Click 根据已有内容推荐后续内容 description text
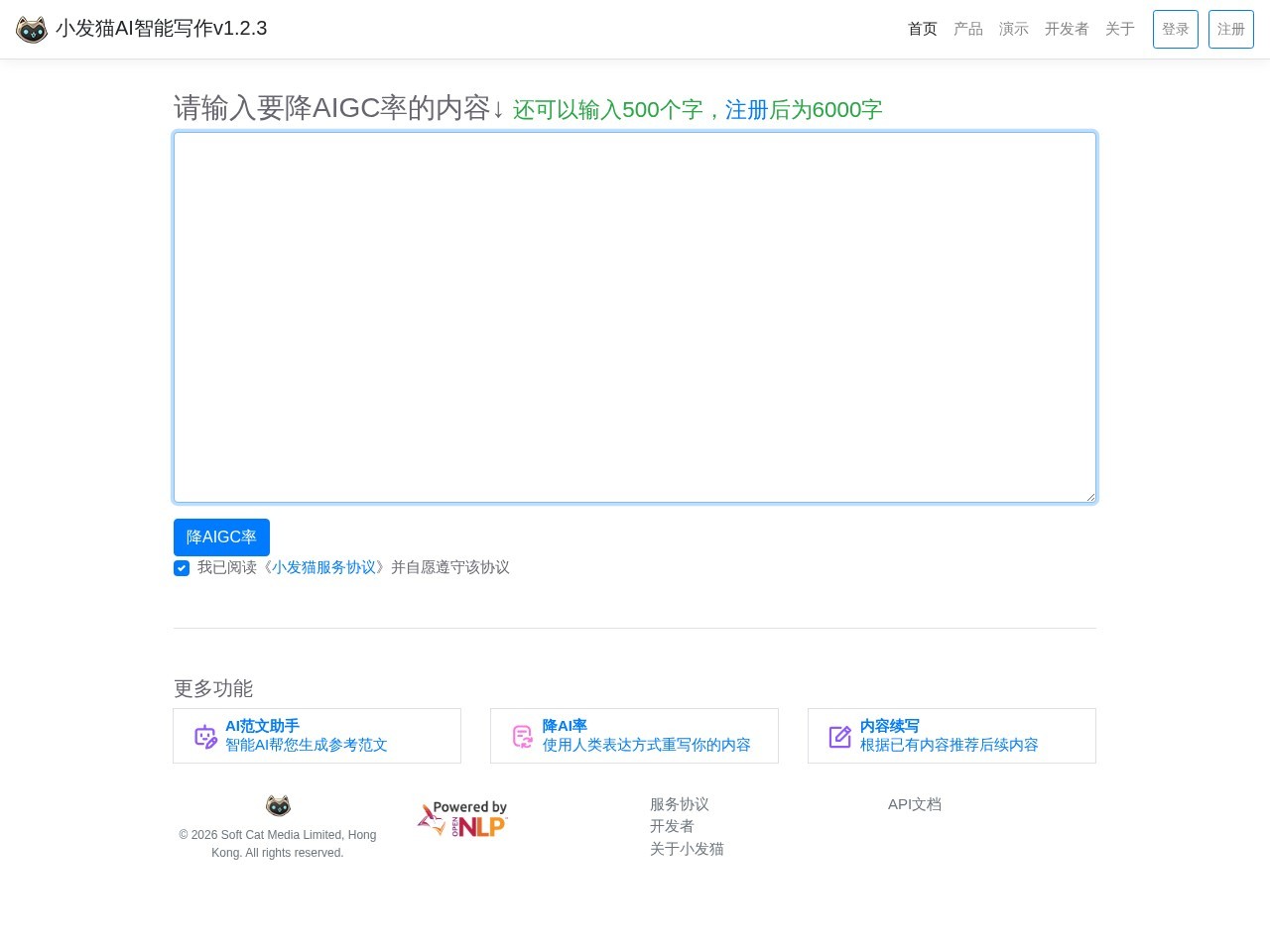Image resolution: width=1270 pixels, height=952 pixels. [x=950, y=745]
